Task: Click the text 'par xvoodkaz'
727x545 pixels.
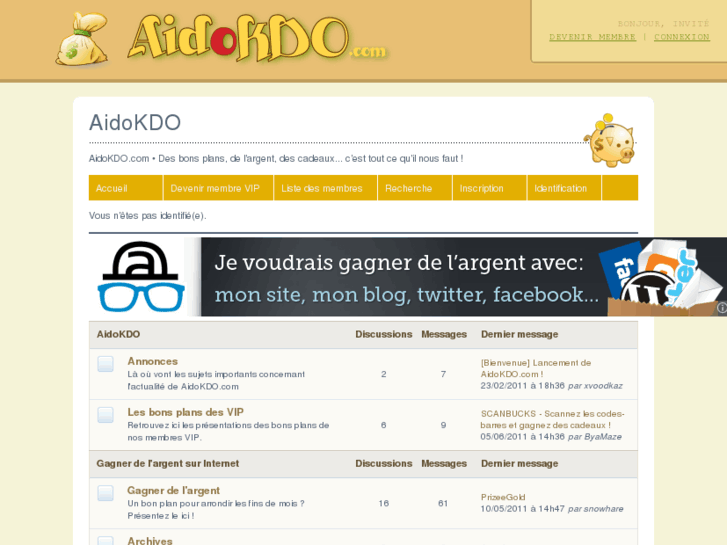Action: 595,386
